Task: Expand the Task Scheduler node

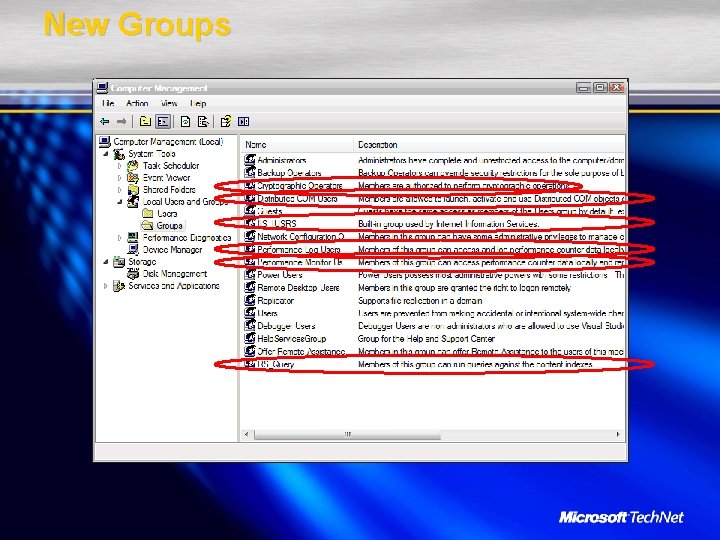Action: [x=119, y=165]
